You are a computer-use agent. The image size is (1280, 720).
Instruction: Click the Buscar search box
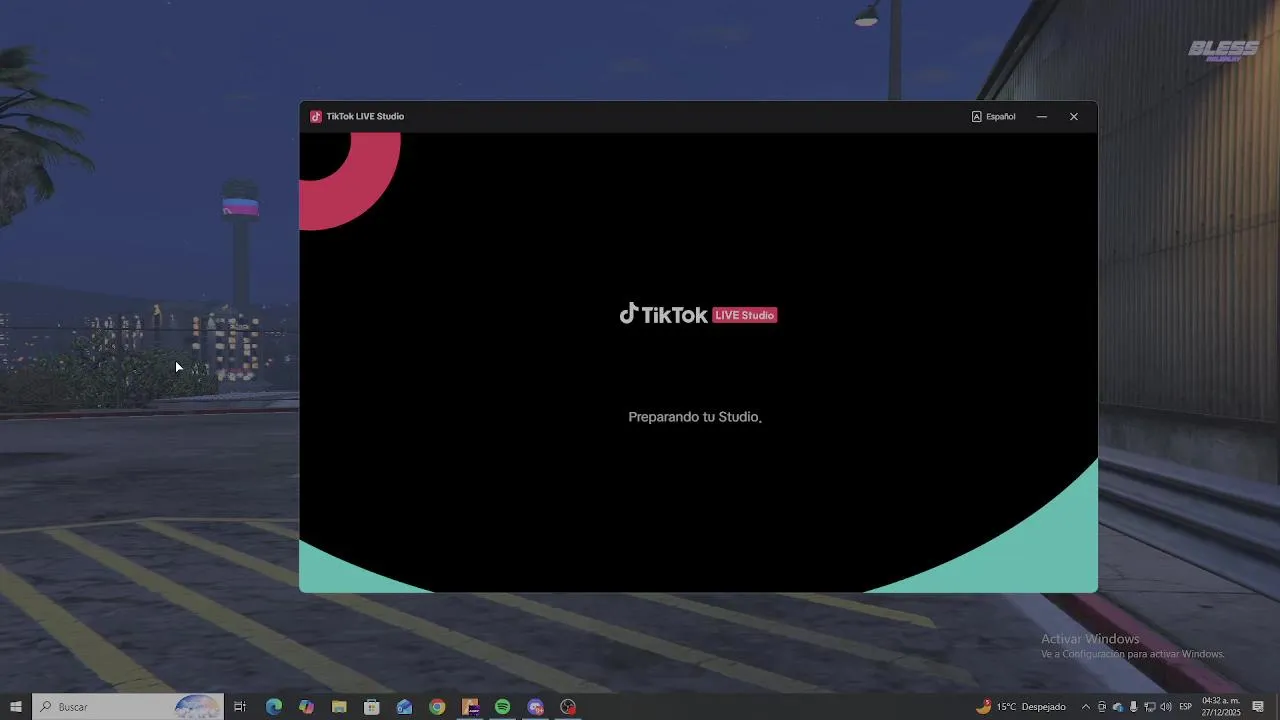pyautogui.click(x=128, y=707)
